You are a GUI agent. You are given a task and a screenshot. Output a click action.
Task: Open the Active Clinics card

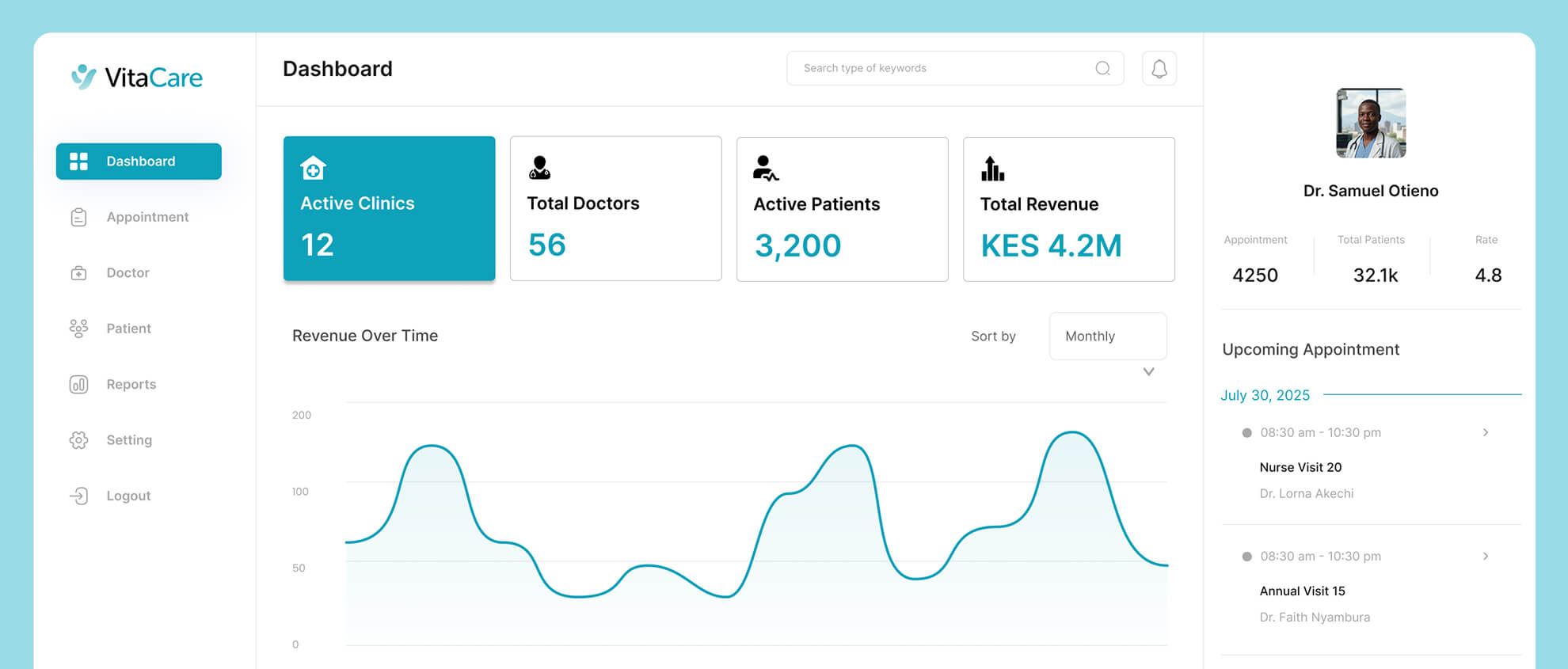pos(389,209)
